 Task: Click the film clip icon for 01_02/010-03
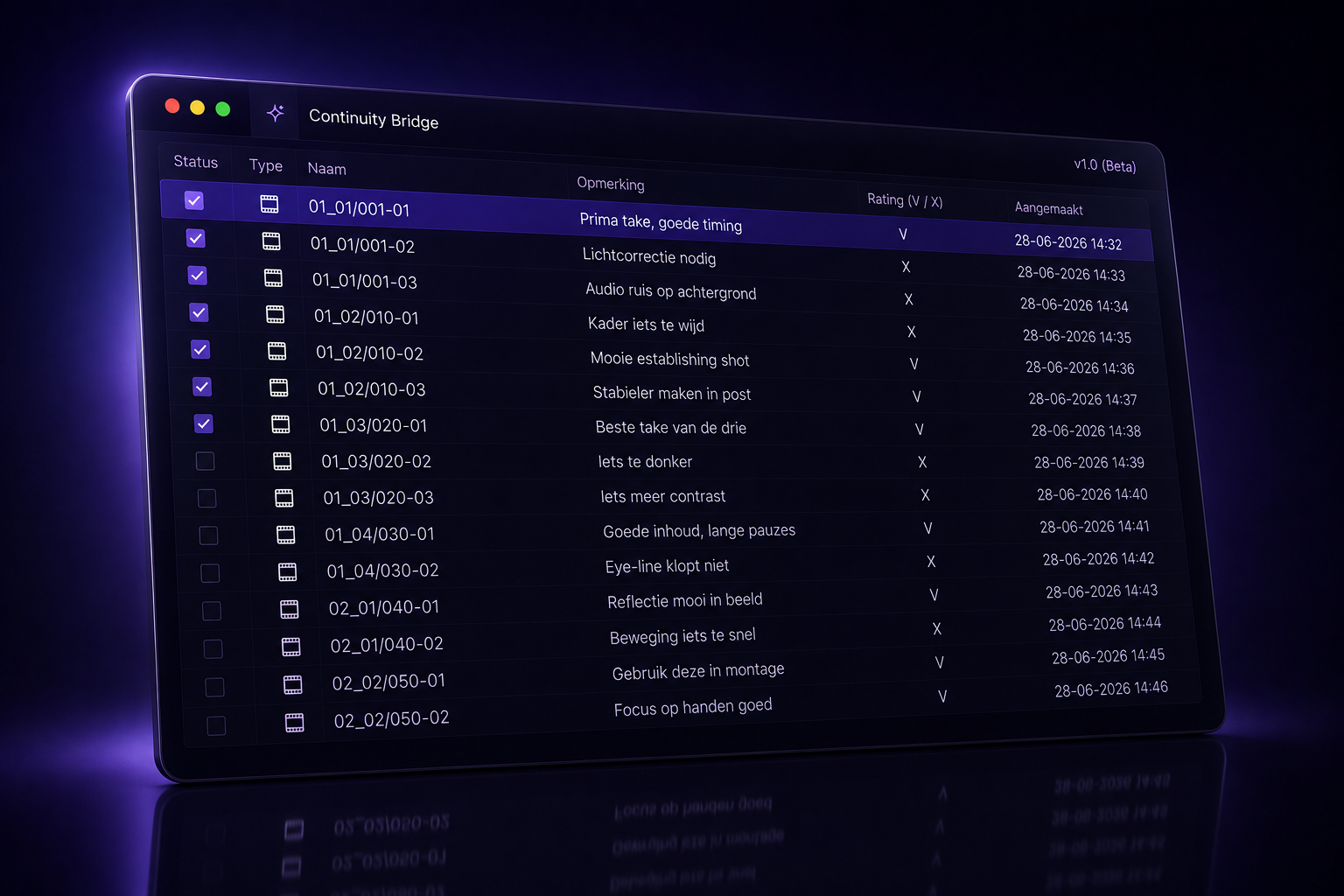coord(278,387)
